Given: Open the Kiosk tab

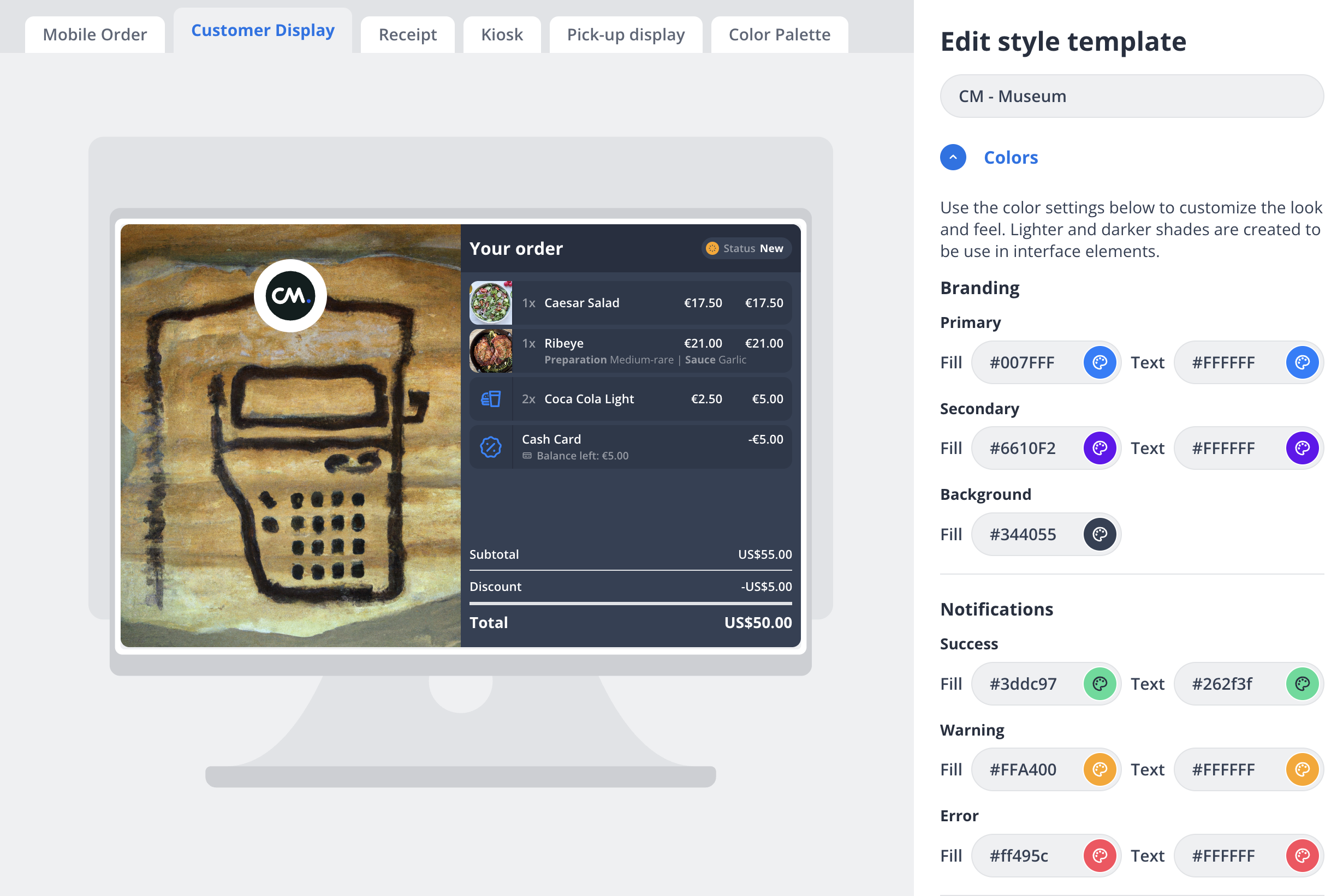Looking at the screenshot, I should 501,35.
